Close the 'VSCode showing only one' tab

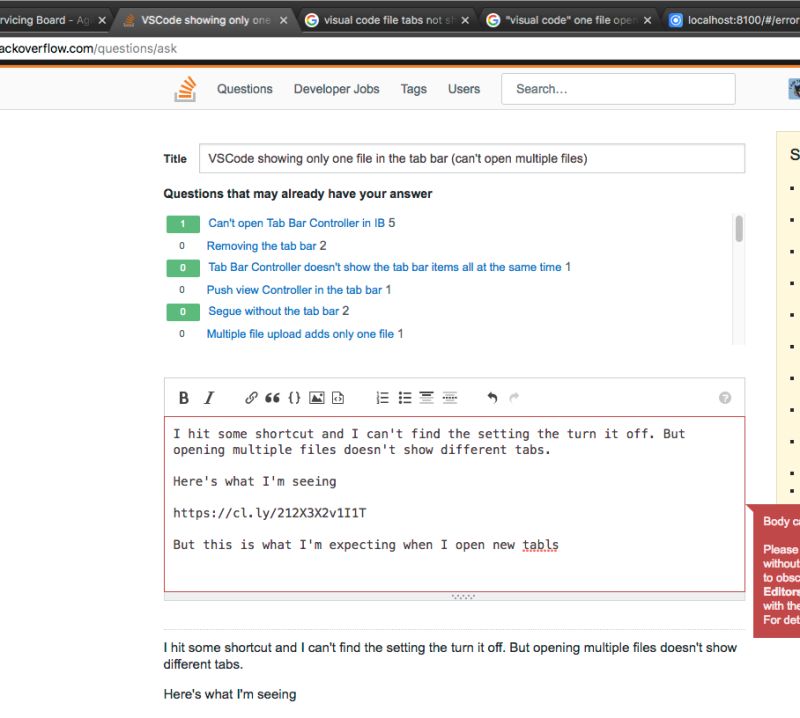coord(284,20)
